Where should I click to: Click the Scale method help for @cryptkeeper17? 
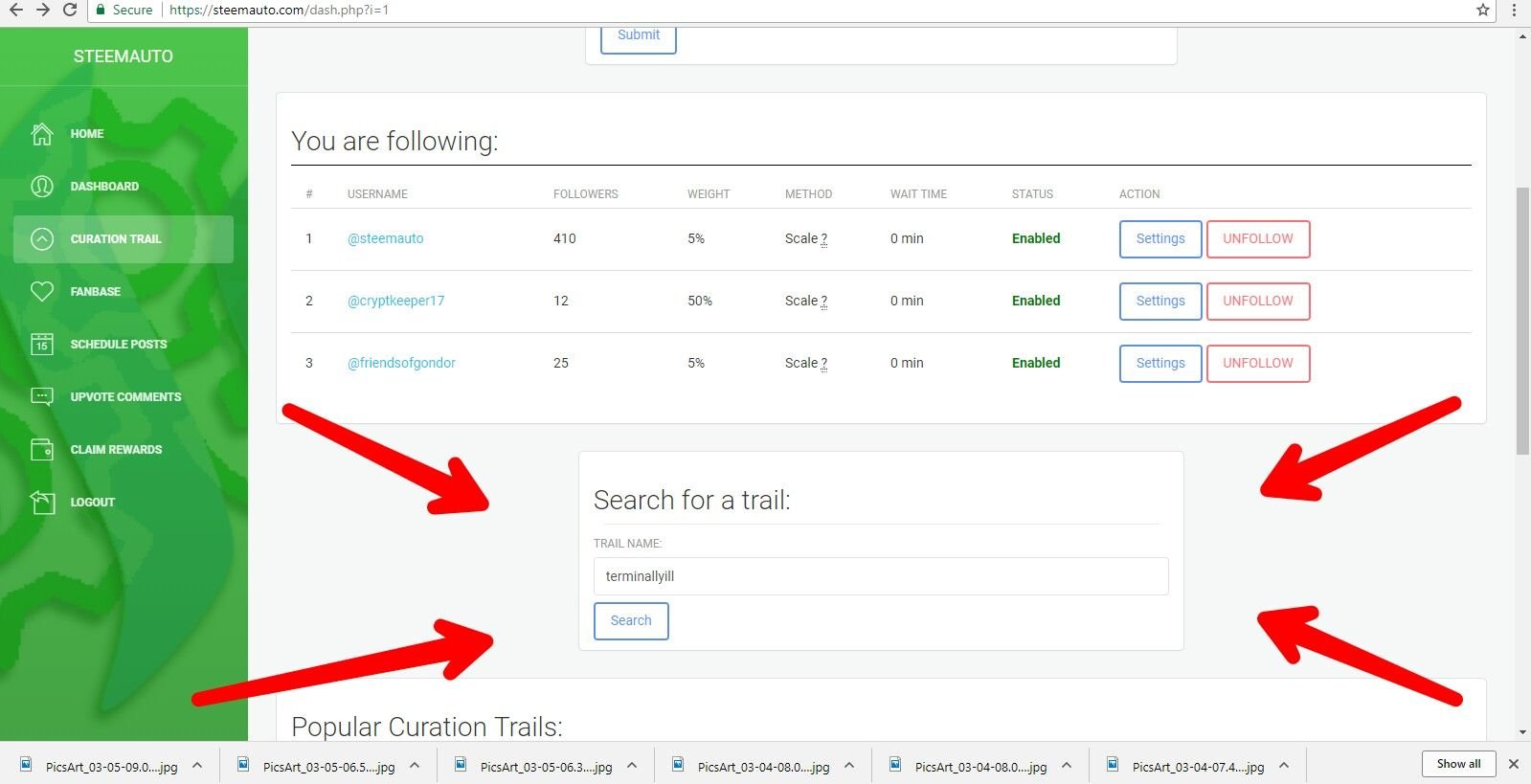pyautogui.click(x=823, y=302)
